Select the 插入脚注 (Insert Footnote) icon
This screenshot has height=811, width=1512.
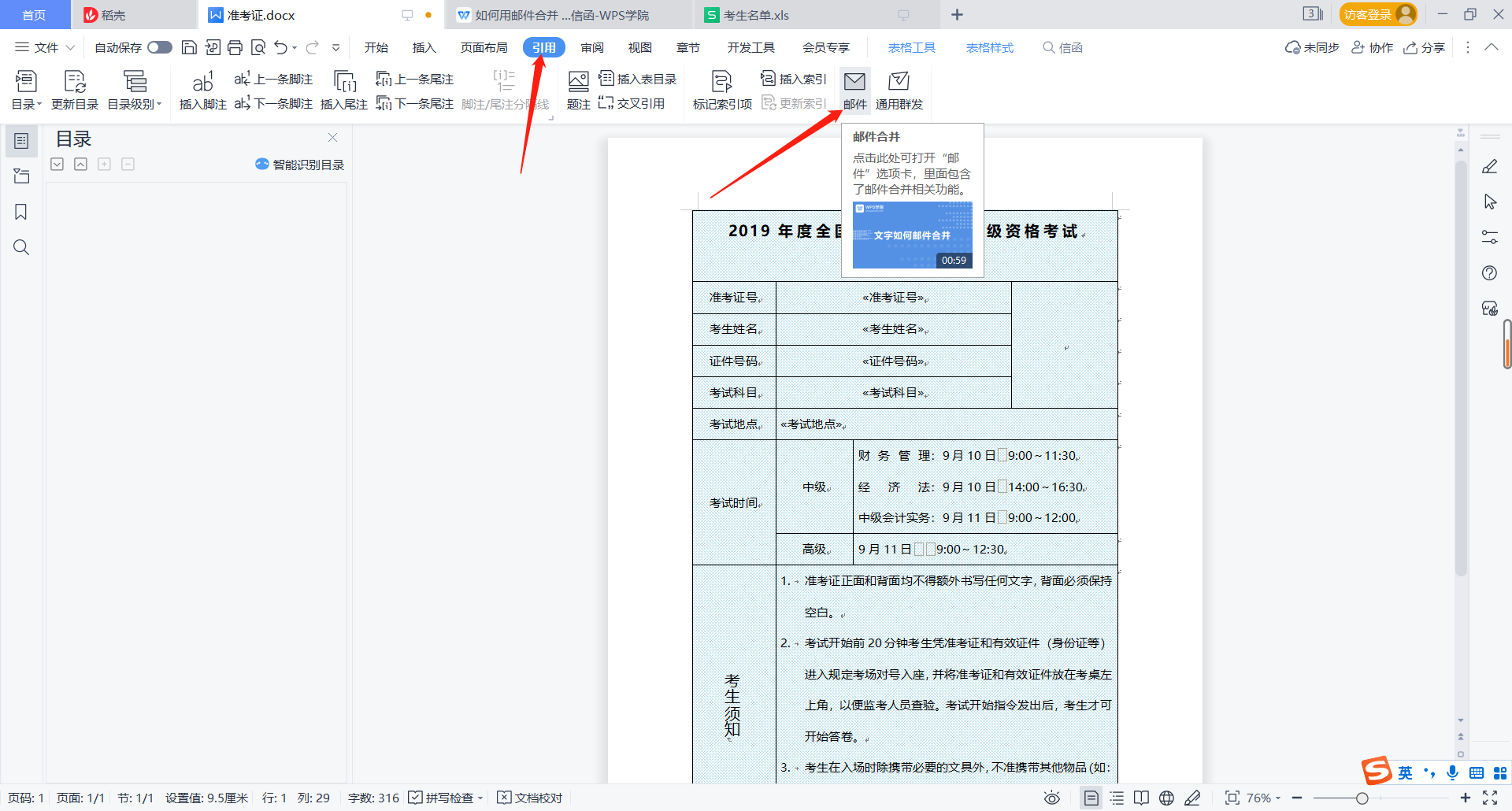[202, 88]
